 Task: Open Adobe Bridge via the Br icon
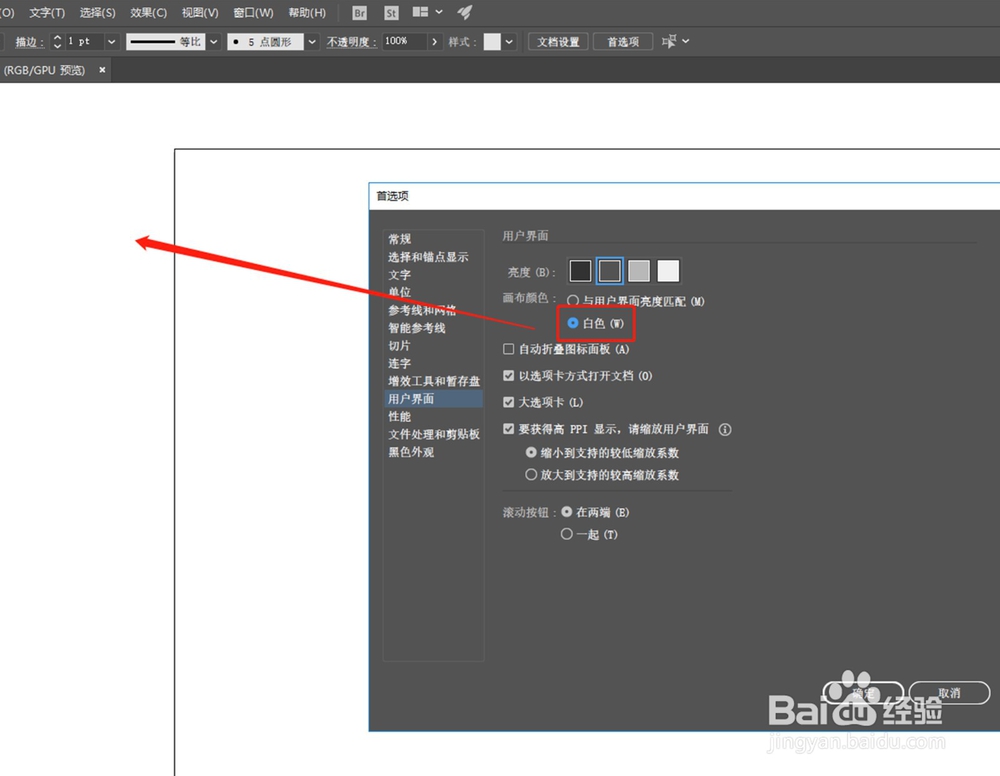[x=358, y=13]
